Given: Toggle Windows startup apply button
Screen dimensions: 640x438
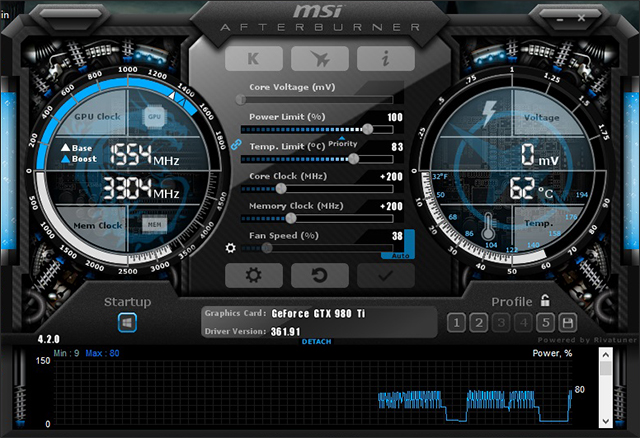Looking at the screenshot, I should pos(127,322).
